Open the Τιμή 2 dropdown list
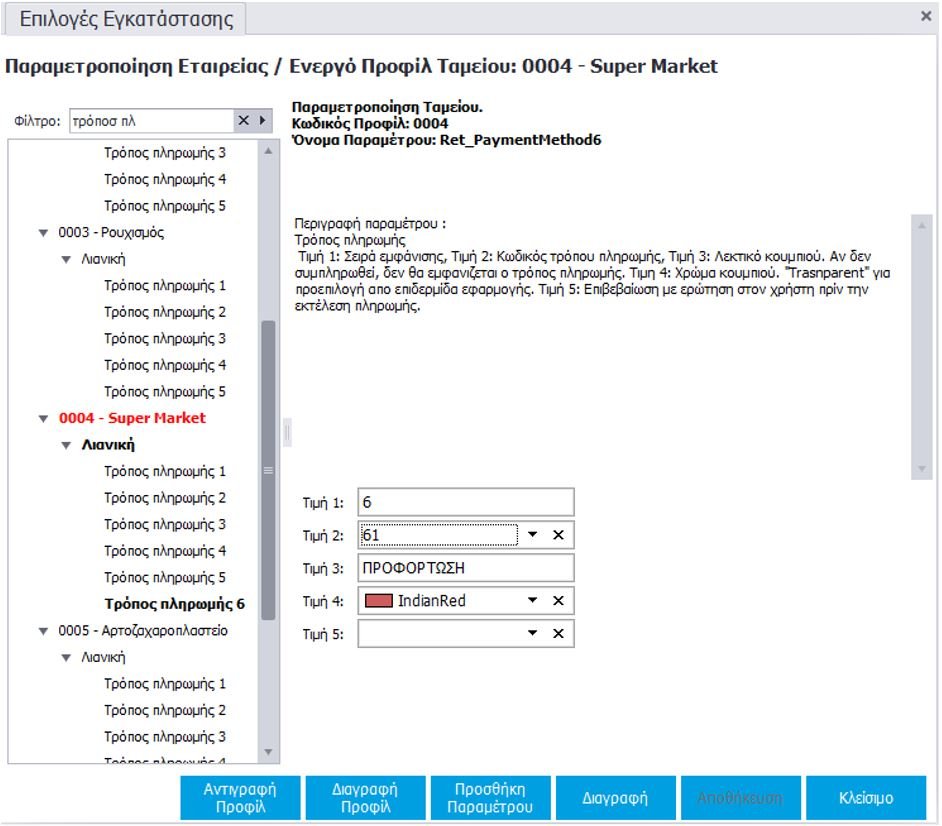Viewport: 942px width, 826px height. [533, 535]
